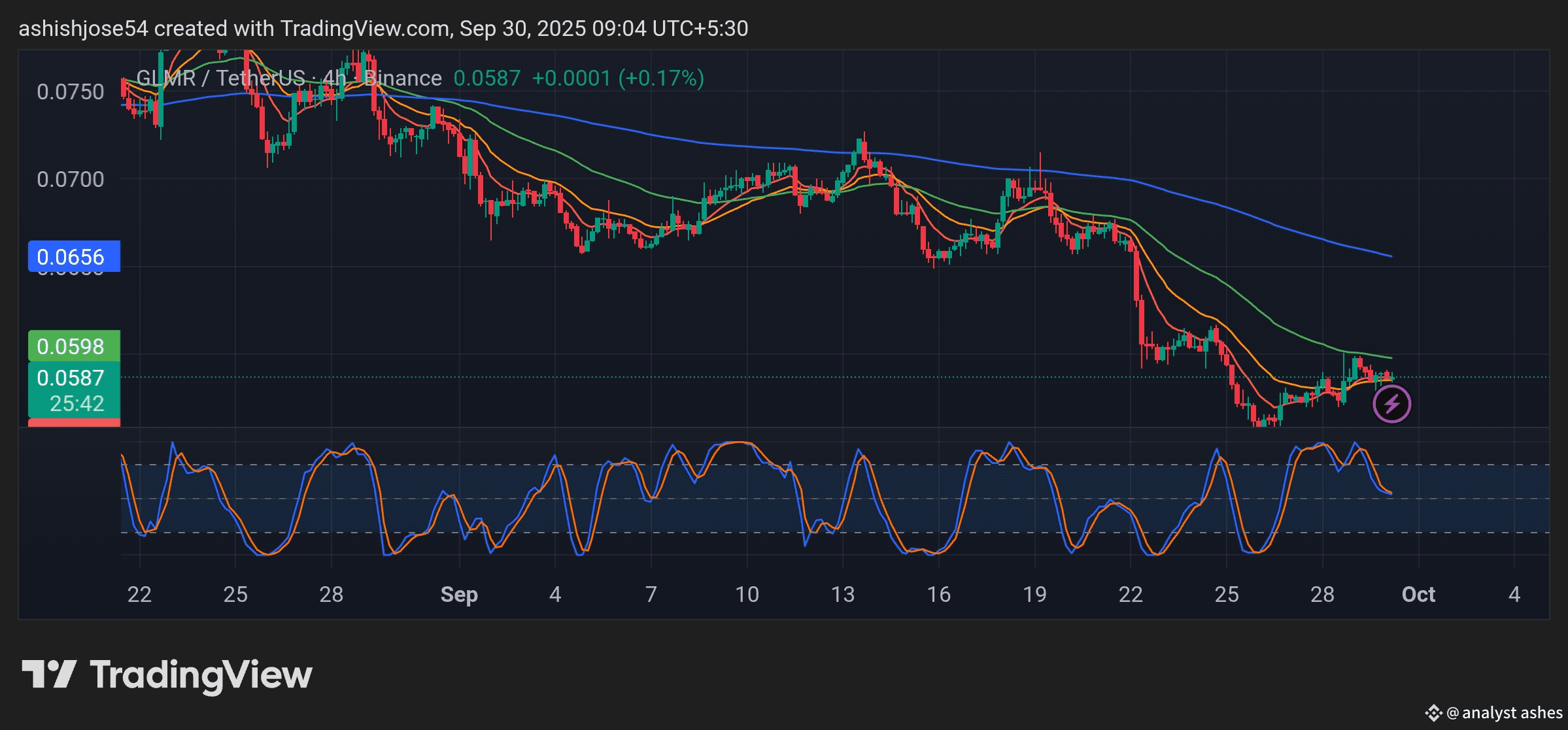Screen dimensions: 1568x730
Task: Click the green 0.0598 price label
Action: [73, 346]
